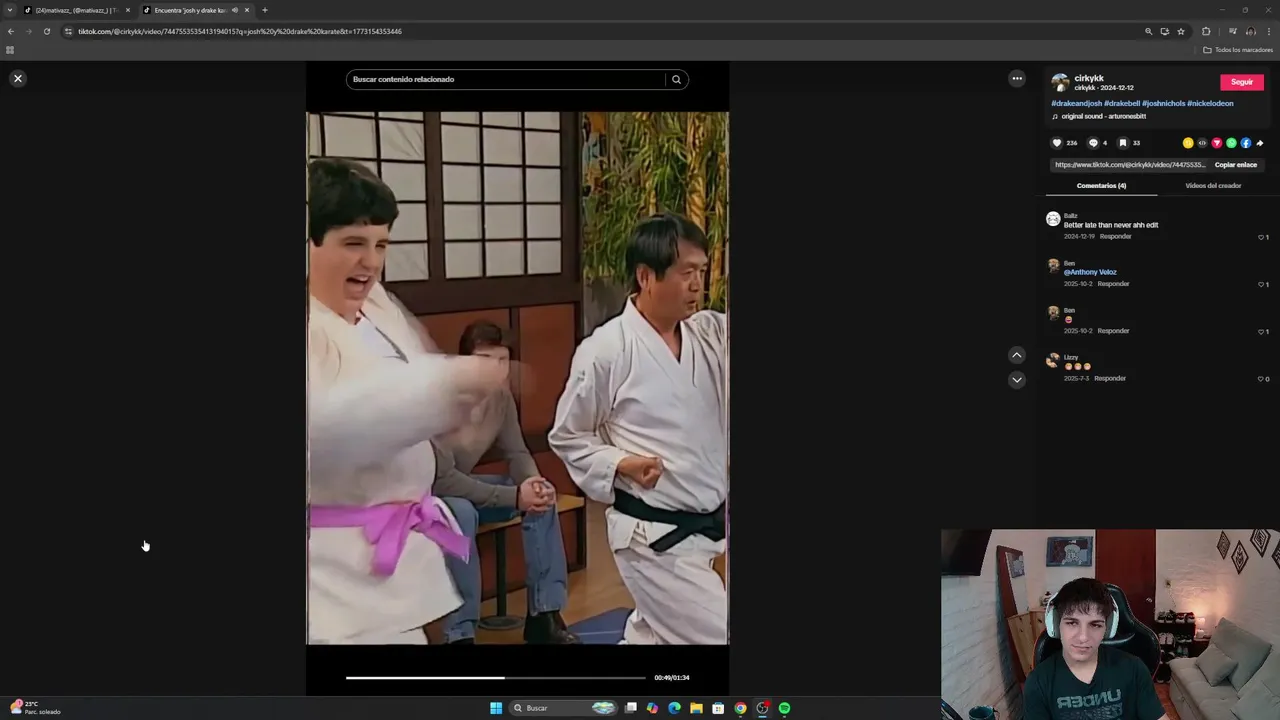Switch to Comentarios (4) tab
Viewport: 1280px width, 720px height.
pyautogui.click(x=1101, y=185)
